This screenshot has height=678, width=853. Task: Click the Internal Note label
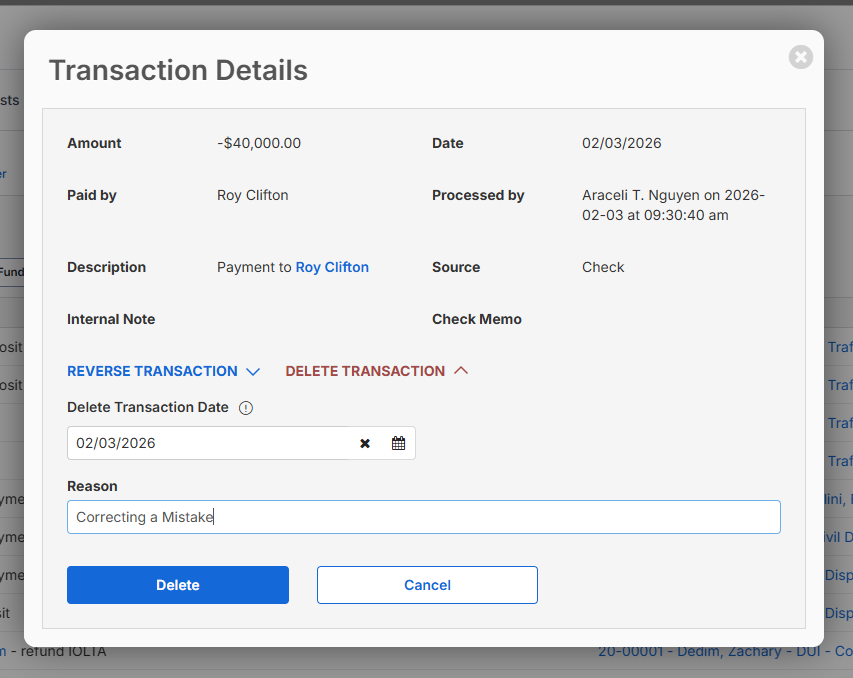click(111, 319)
